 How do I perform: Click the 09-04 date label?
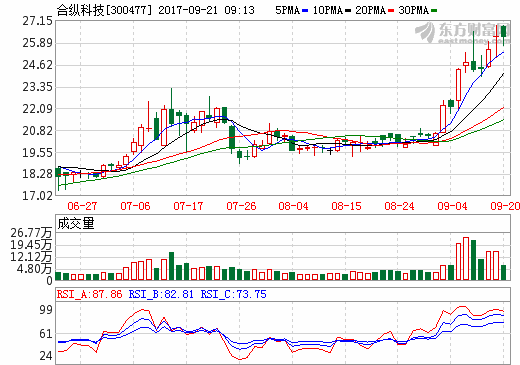[x=452, y=206]
